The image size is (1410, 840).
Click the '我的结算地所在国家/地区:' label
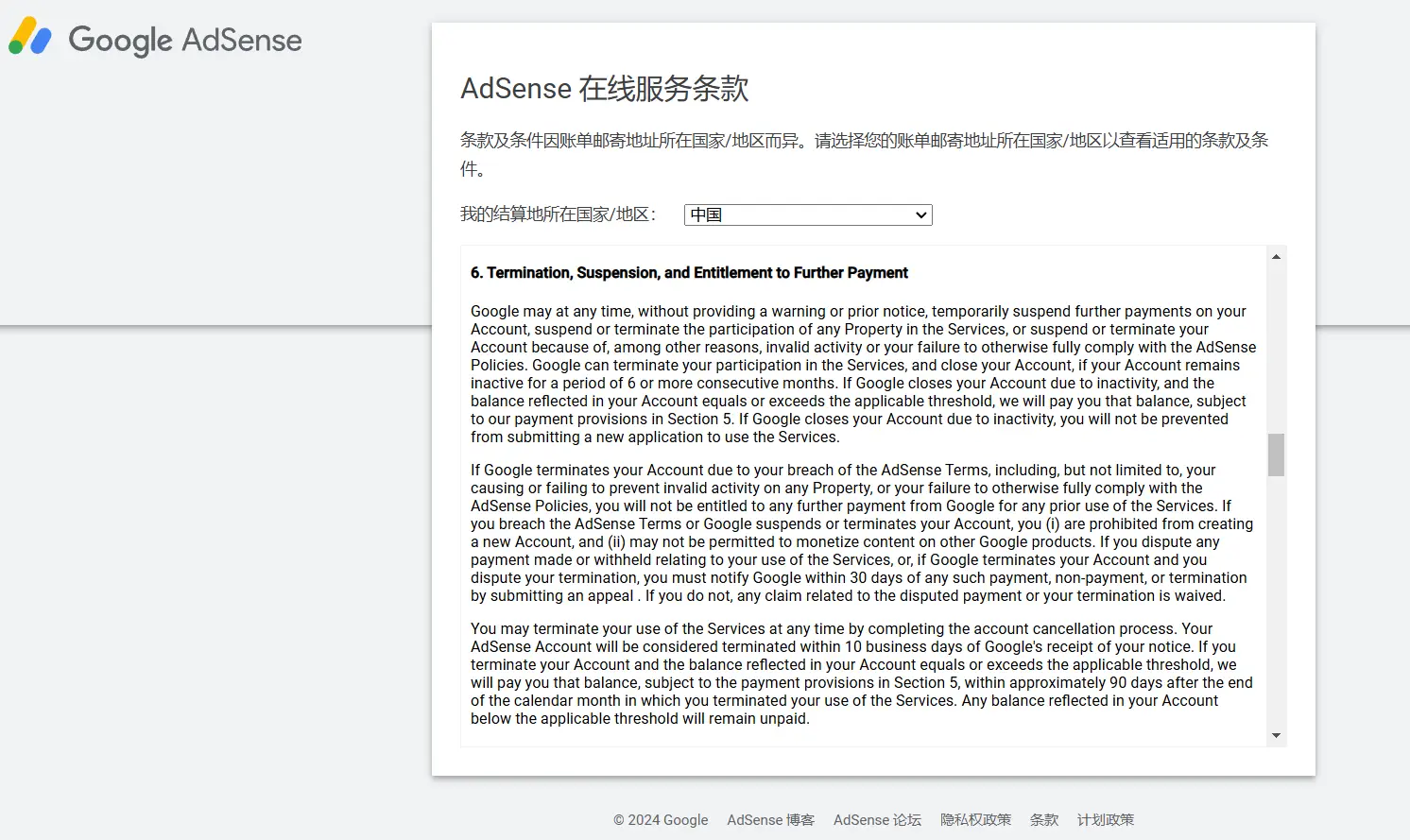558,214
